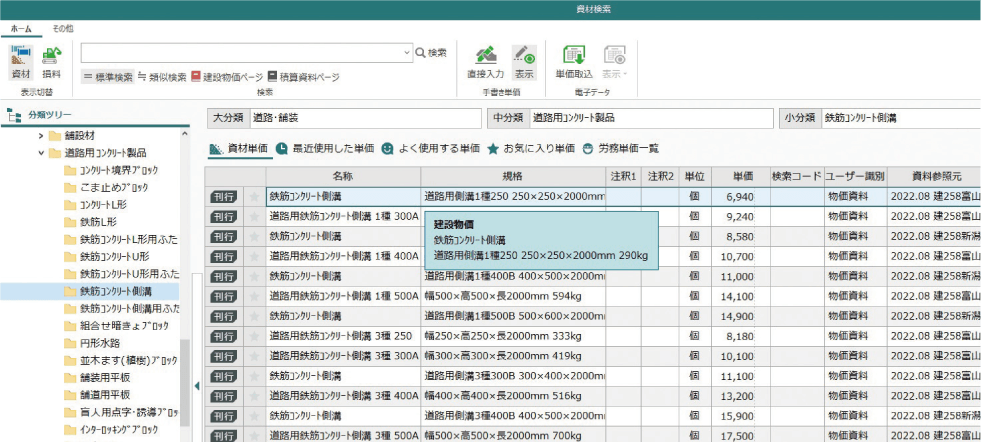Switch to 資材 display mode

[x=21, y=62]
